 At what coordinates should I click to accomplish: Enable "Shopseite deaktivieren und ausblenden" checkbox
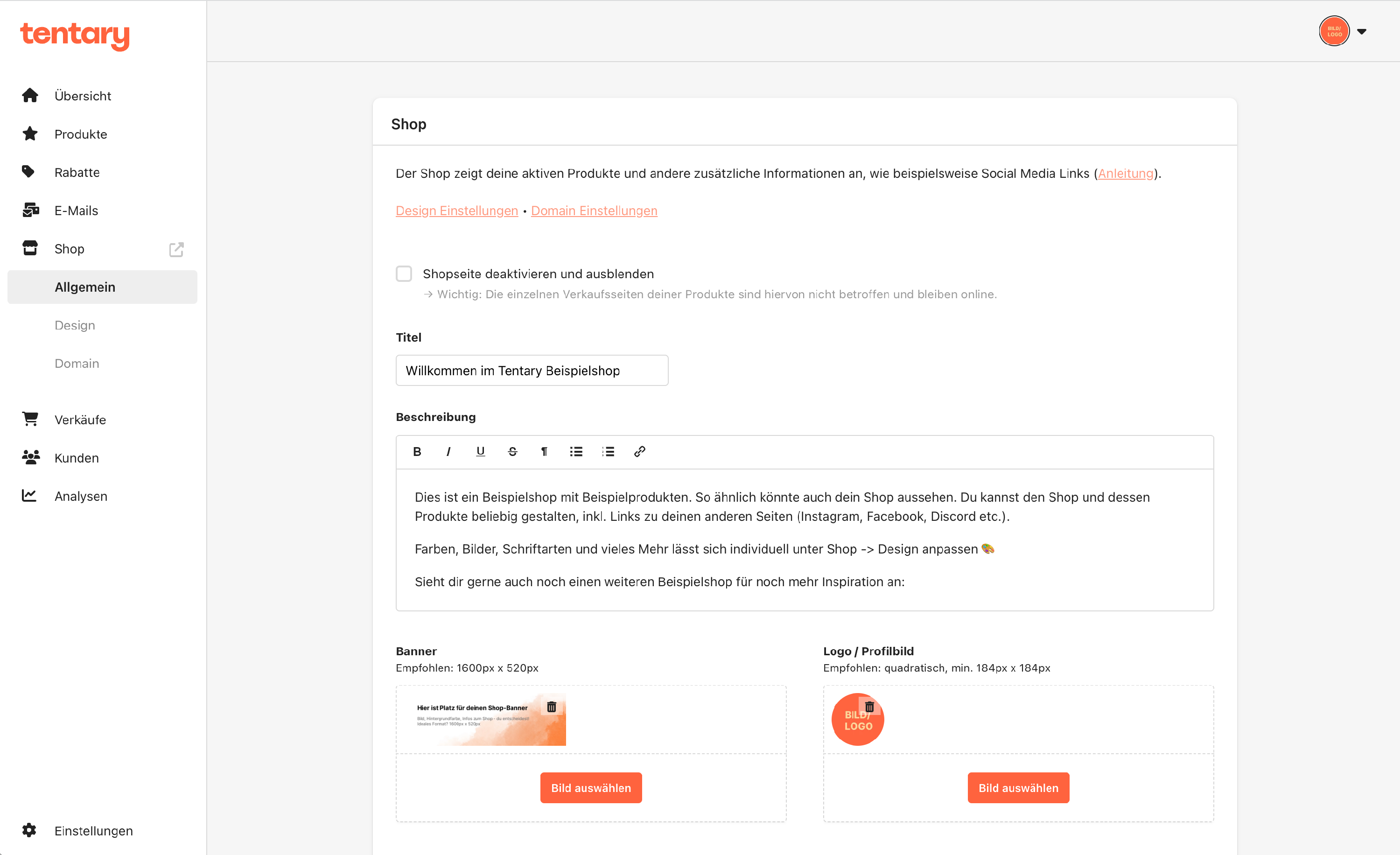coord(404,274)
